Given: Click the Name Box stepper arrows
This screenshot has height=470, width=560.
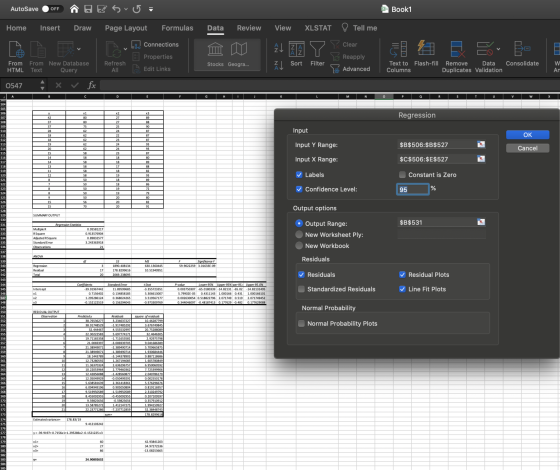Looking at the screenshot, I should (x=42, y=85).
